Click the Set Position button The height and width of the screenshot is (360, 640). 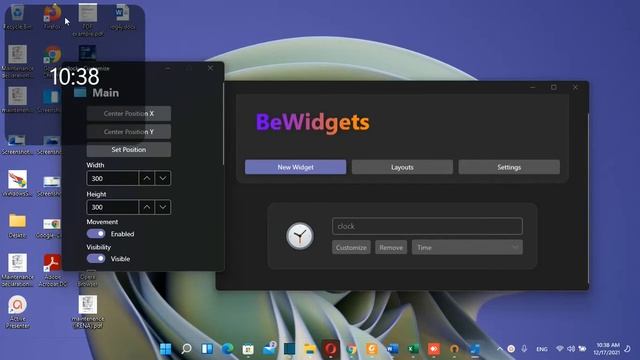click(129, 149)
